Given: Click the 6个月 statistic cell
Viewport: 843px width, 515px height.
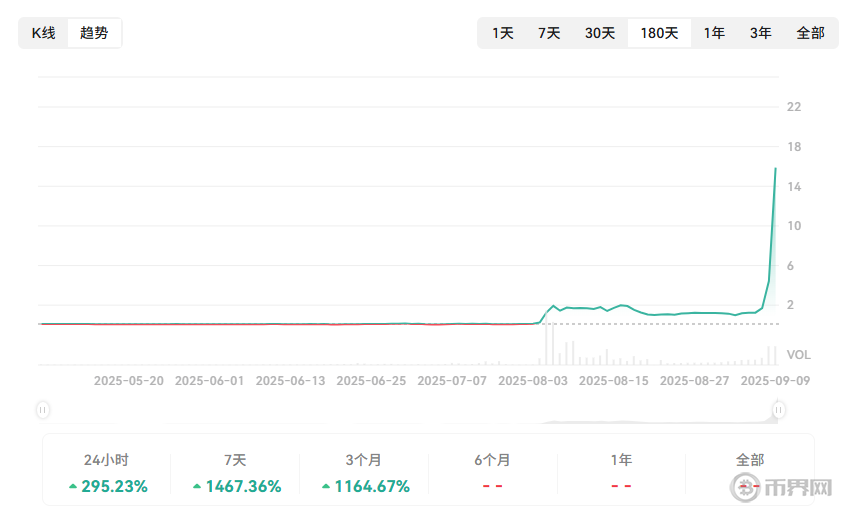Looking at the screenshot, I should pos(492,474).
